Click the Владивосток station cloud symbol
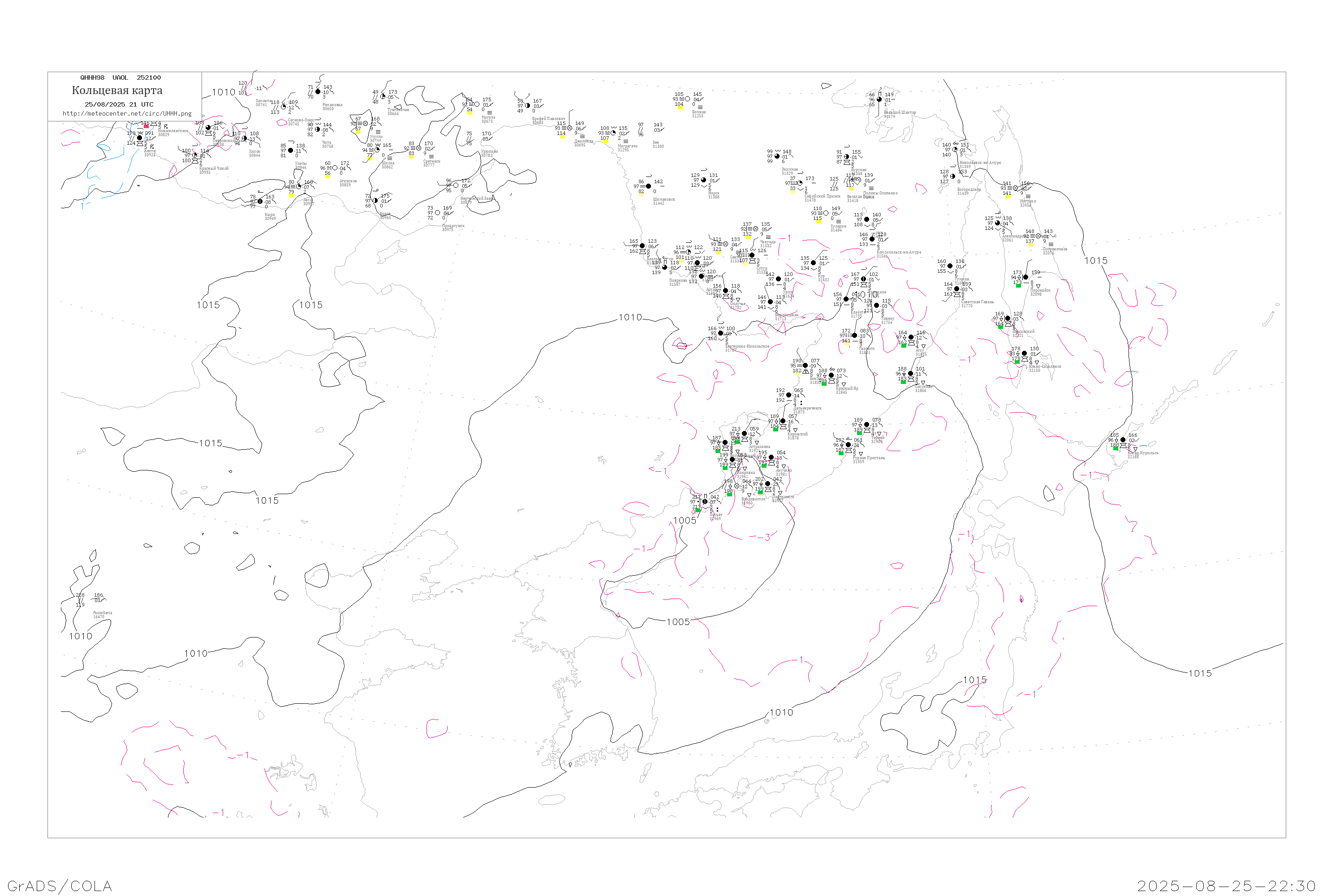 pyautogui.click(x=737, y=486)
